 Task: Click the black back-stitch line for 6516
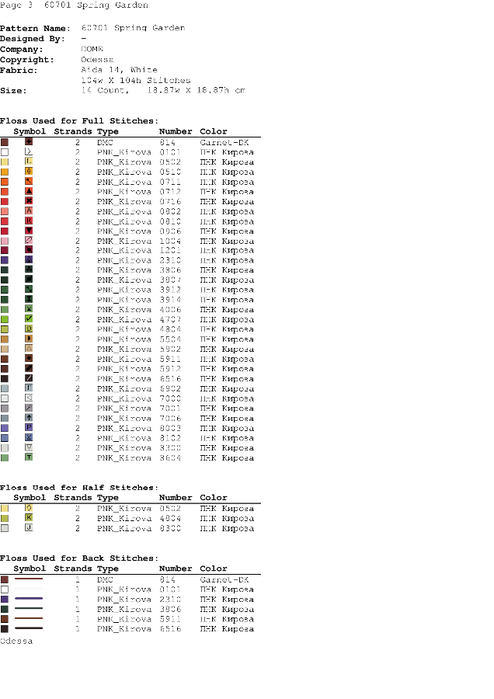click(29, 628)
